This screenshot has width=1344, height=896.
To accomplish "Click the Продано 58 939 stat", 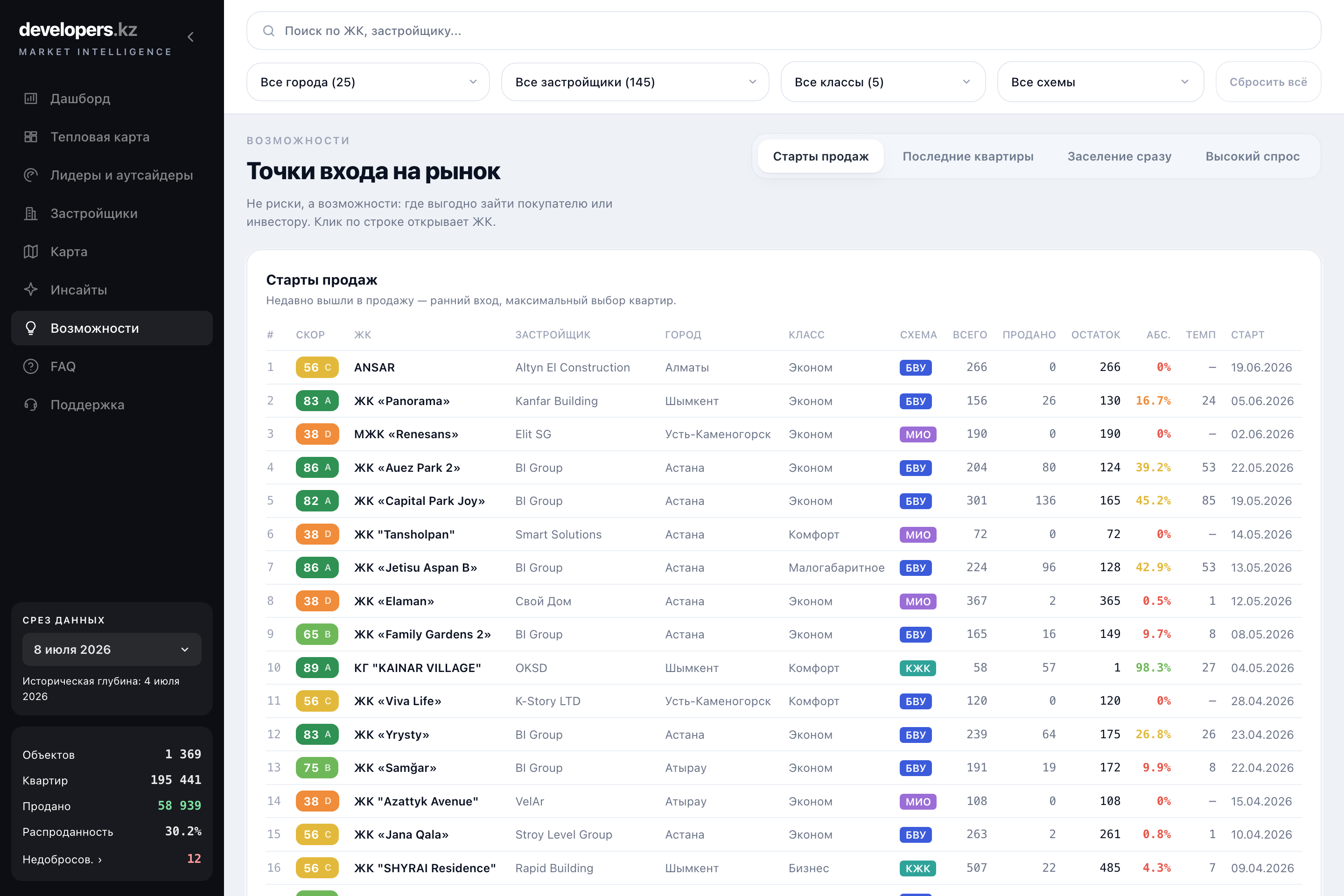I will (112, 806).
